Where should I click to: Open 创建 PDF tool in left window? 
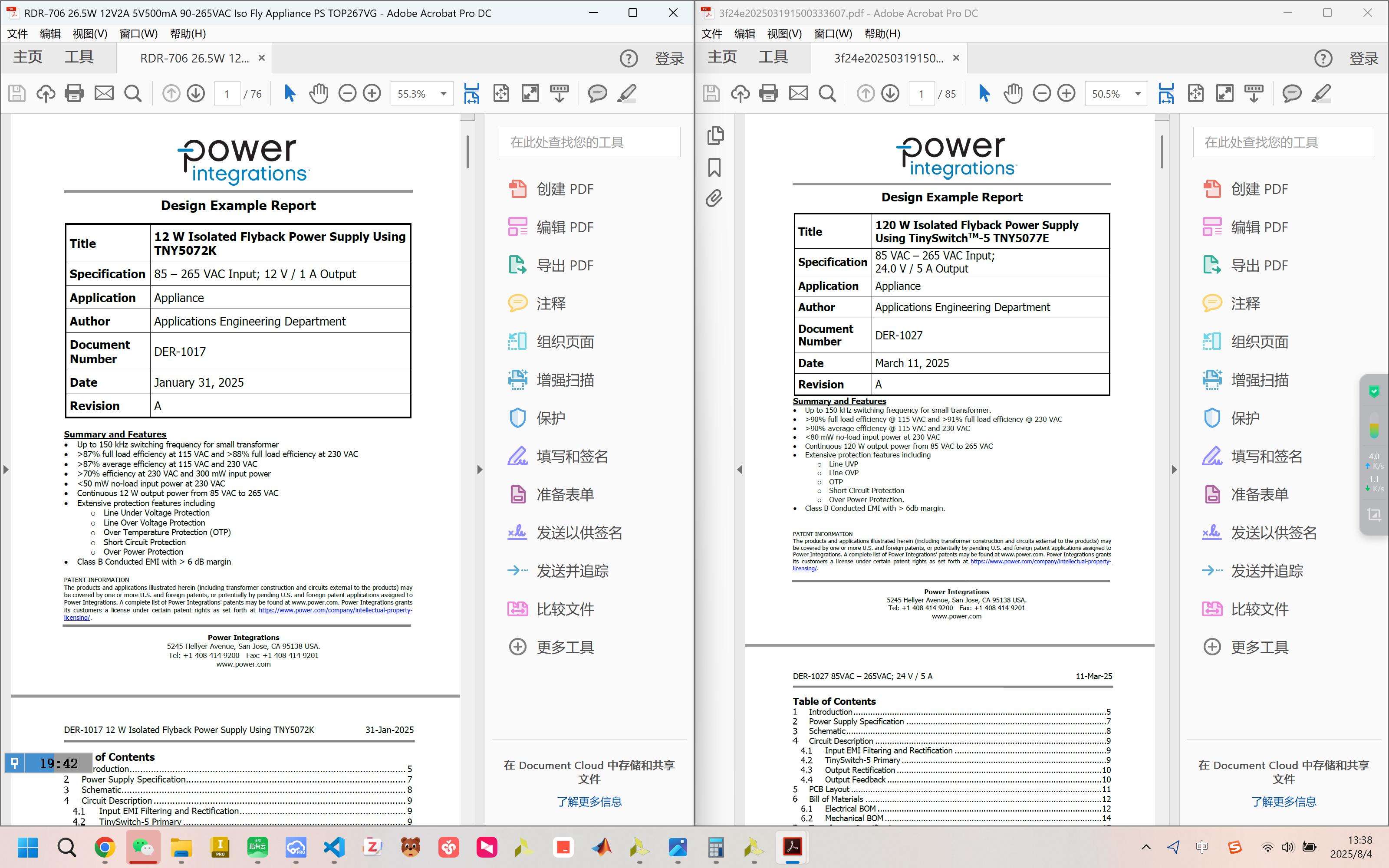pyautogui.click(x=551, y=189)
